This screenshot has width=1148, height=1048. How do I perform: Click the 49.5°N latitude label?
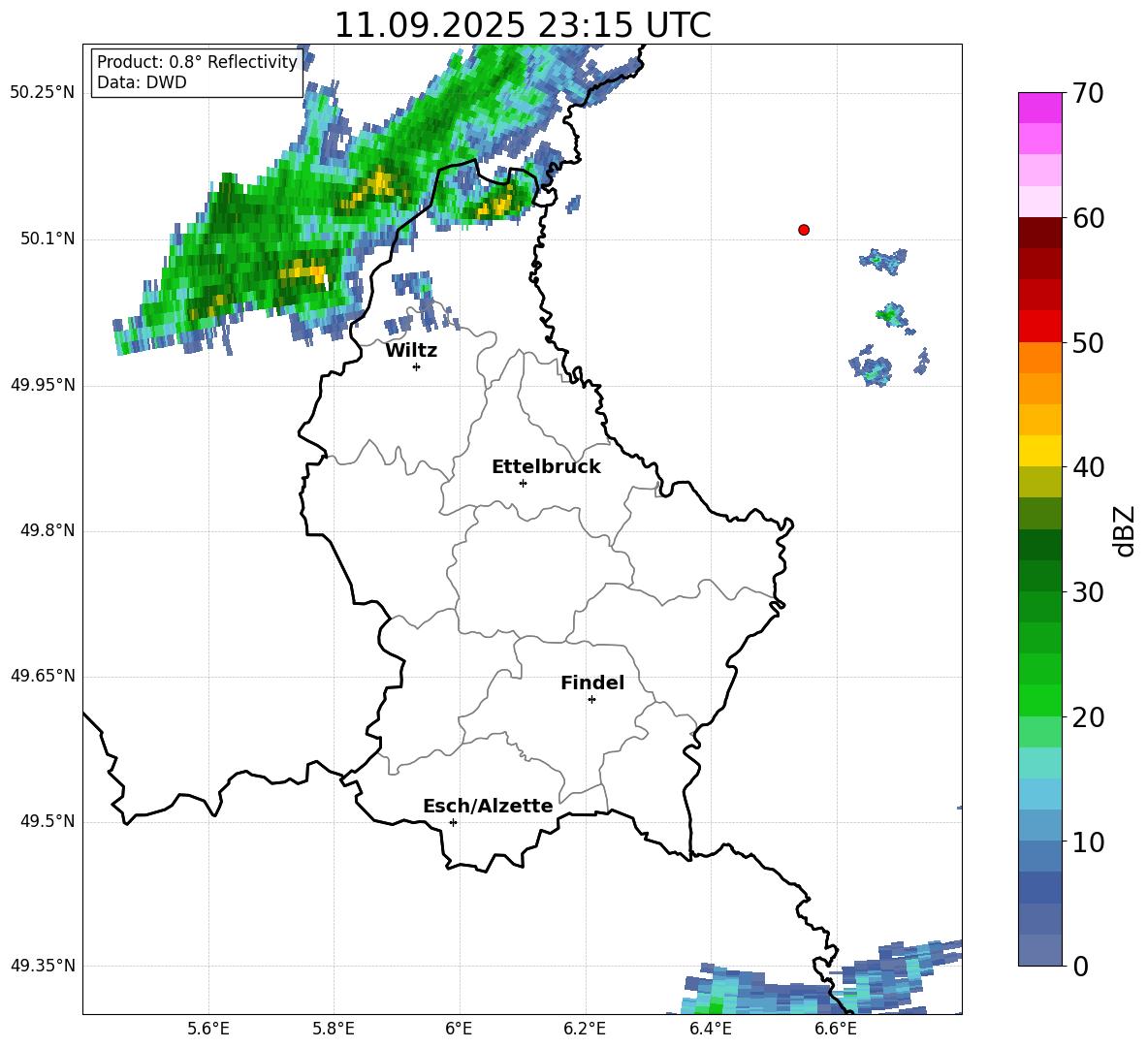coord(48,821)
